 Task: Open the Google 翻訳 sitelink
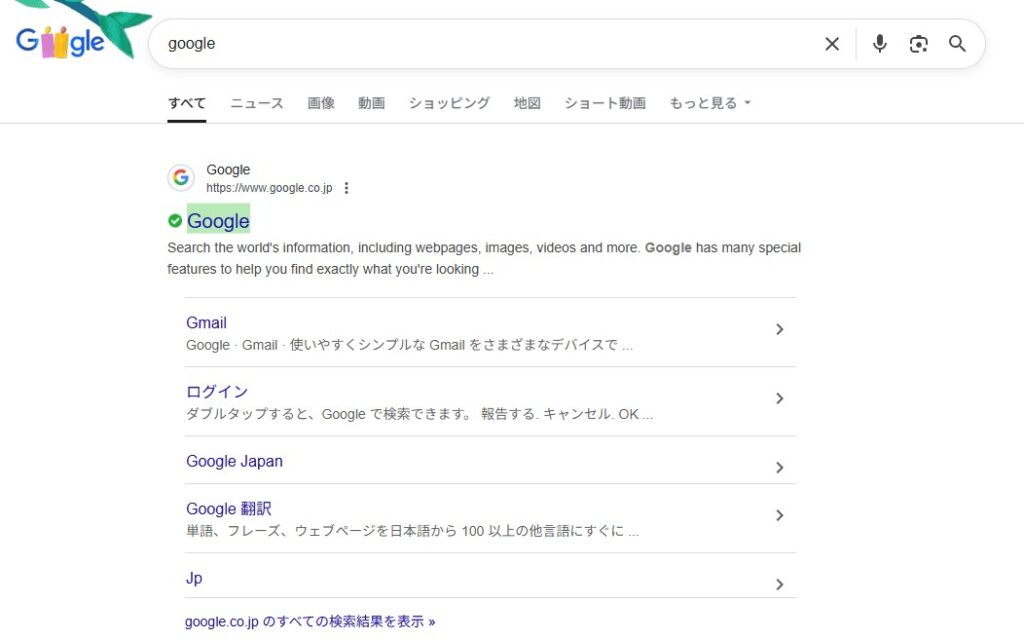pos(229,509)
